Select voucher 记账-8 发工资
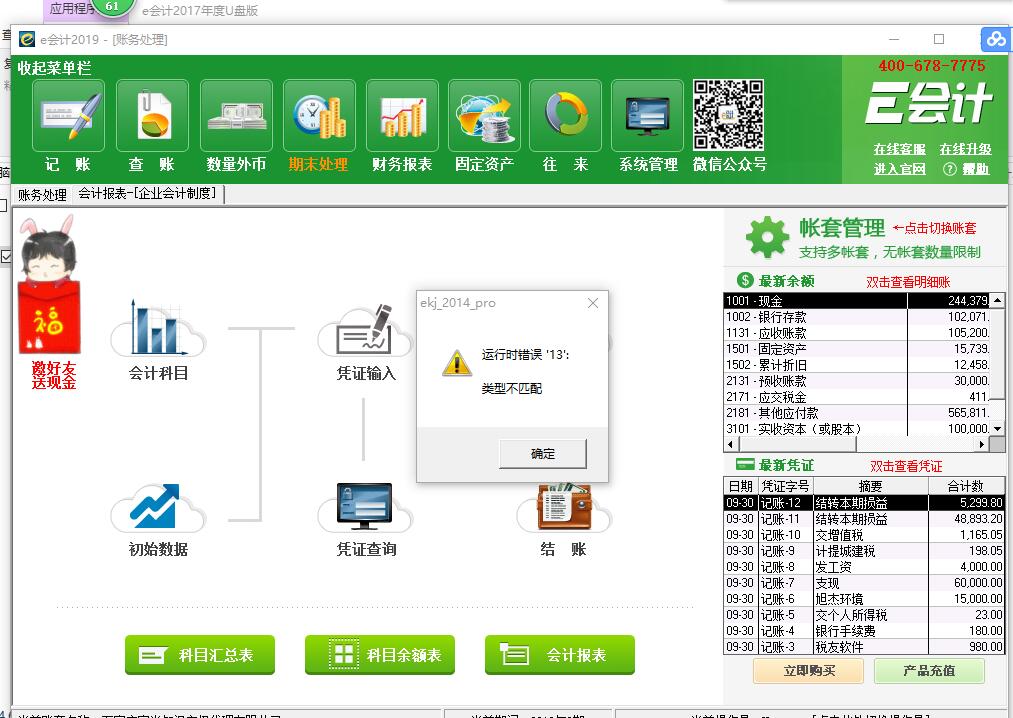The image size is (1013, 718). pyautogui.click(x=864, y=567)
